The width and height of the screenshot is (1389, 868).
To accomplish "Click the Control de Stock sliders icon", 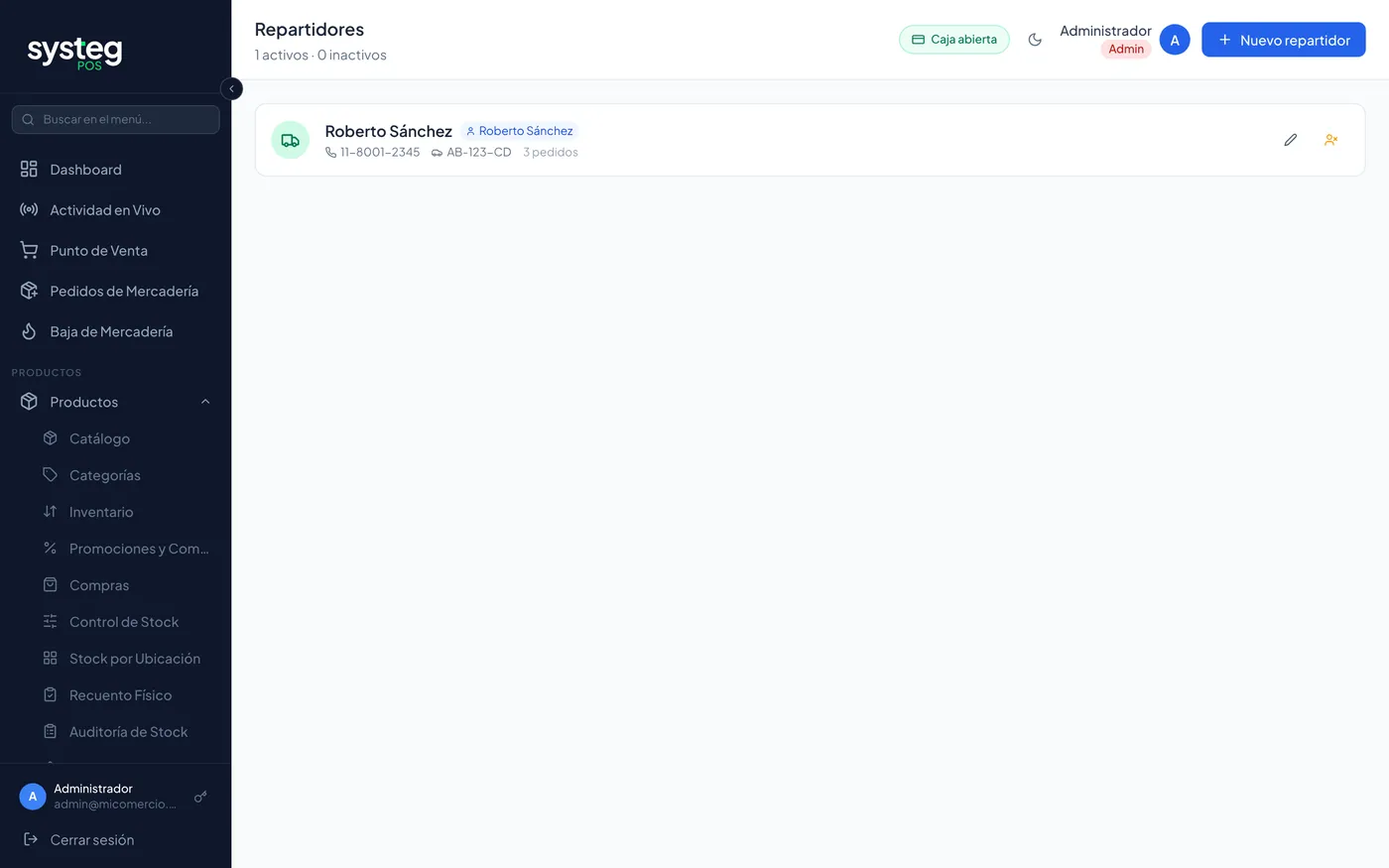I will (50, 622).
